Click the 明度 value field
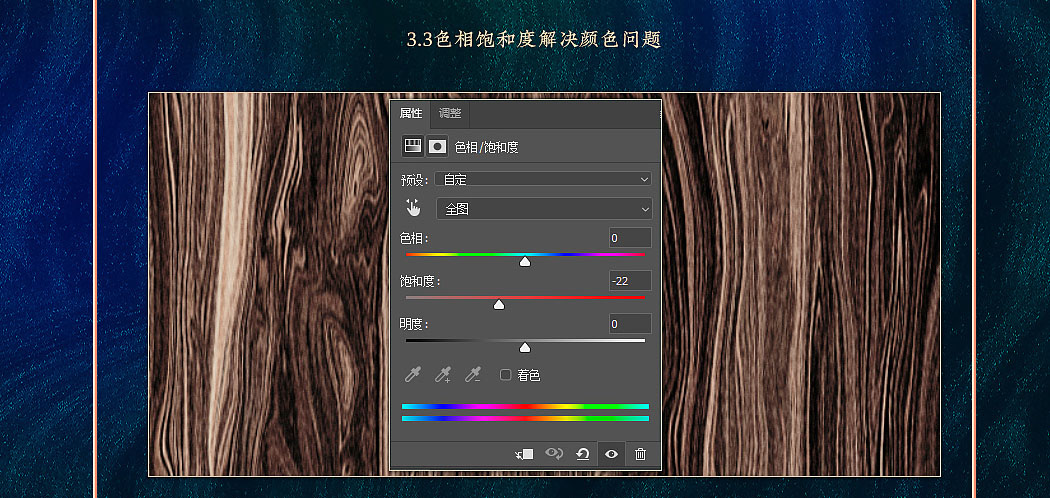This screenshot has width=1050, height=498. pyautogui.click(x=630, y=324)
